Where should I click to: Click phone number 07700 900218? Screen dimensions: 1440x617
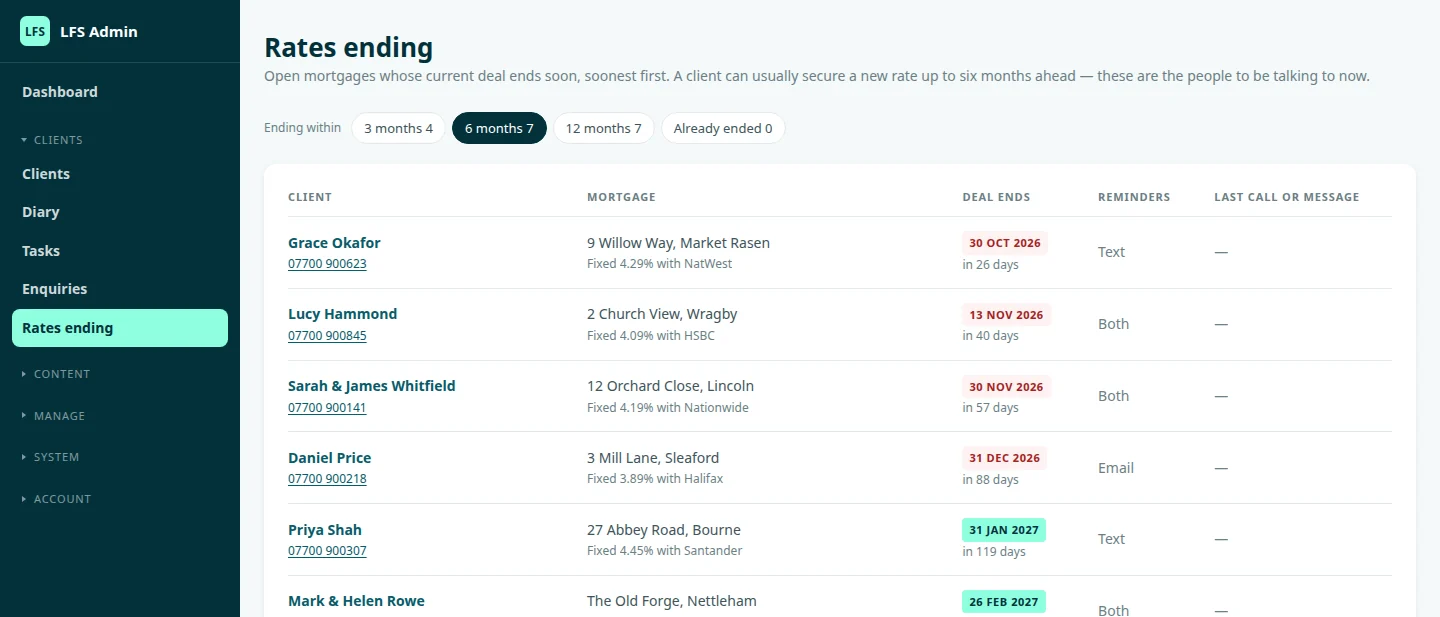[327, 479]
